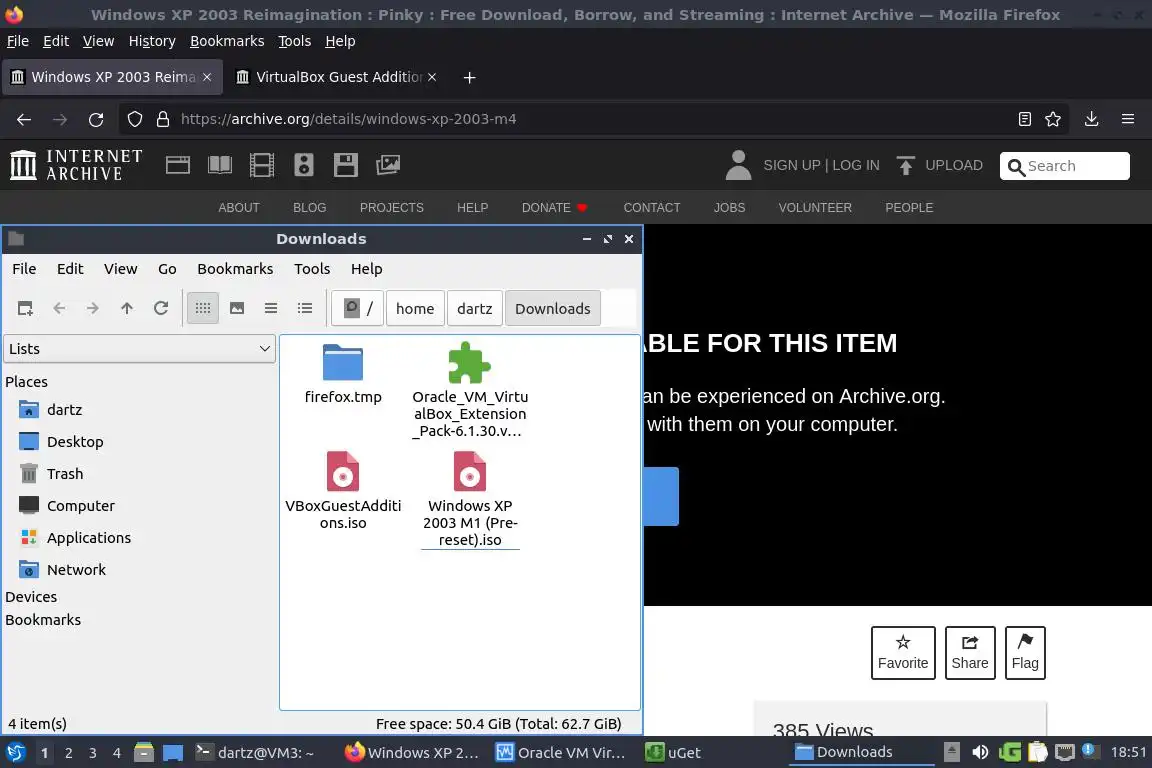Open Firefox hamburger application menu
1152x768 pixels.
pos(1128,119)
